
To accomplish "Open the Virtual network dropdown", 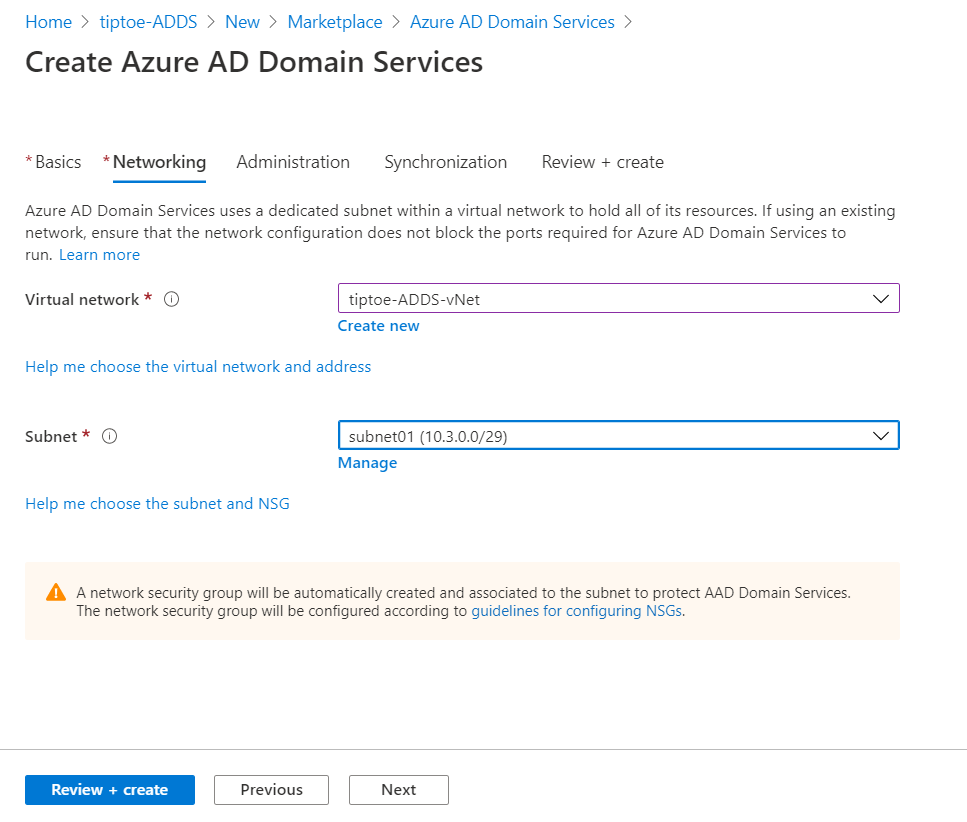I will [x=619, y=298].
